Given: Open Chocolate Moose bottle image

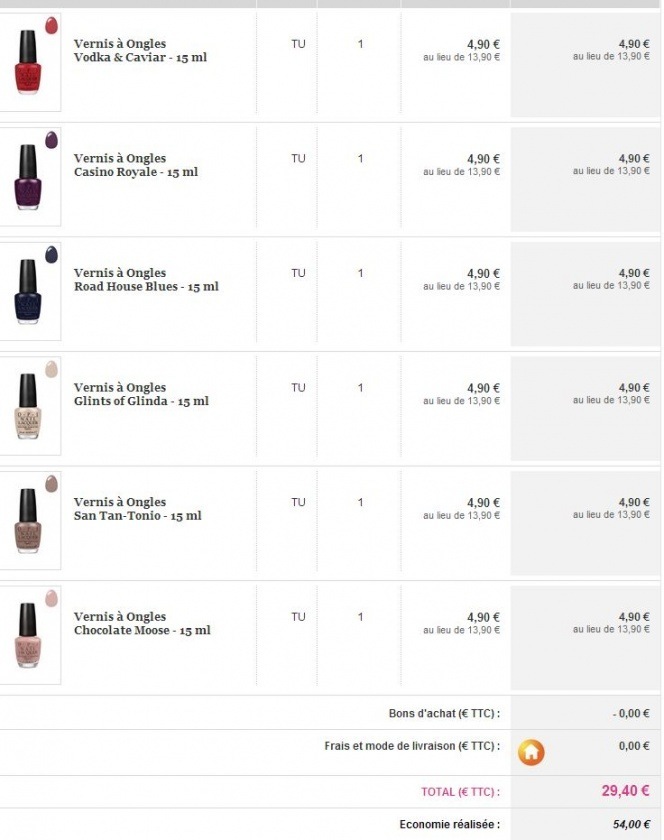Looking at the screenshot, I should 28,636.
